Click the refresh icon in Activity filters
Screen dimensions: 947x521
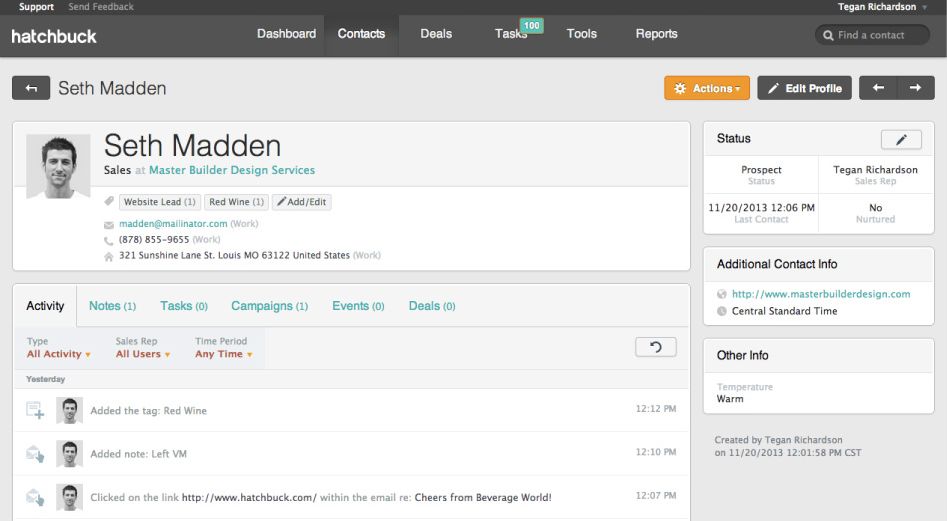pos(655,347)
